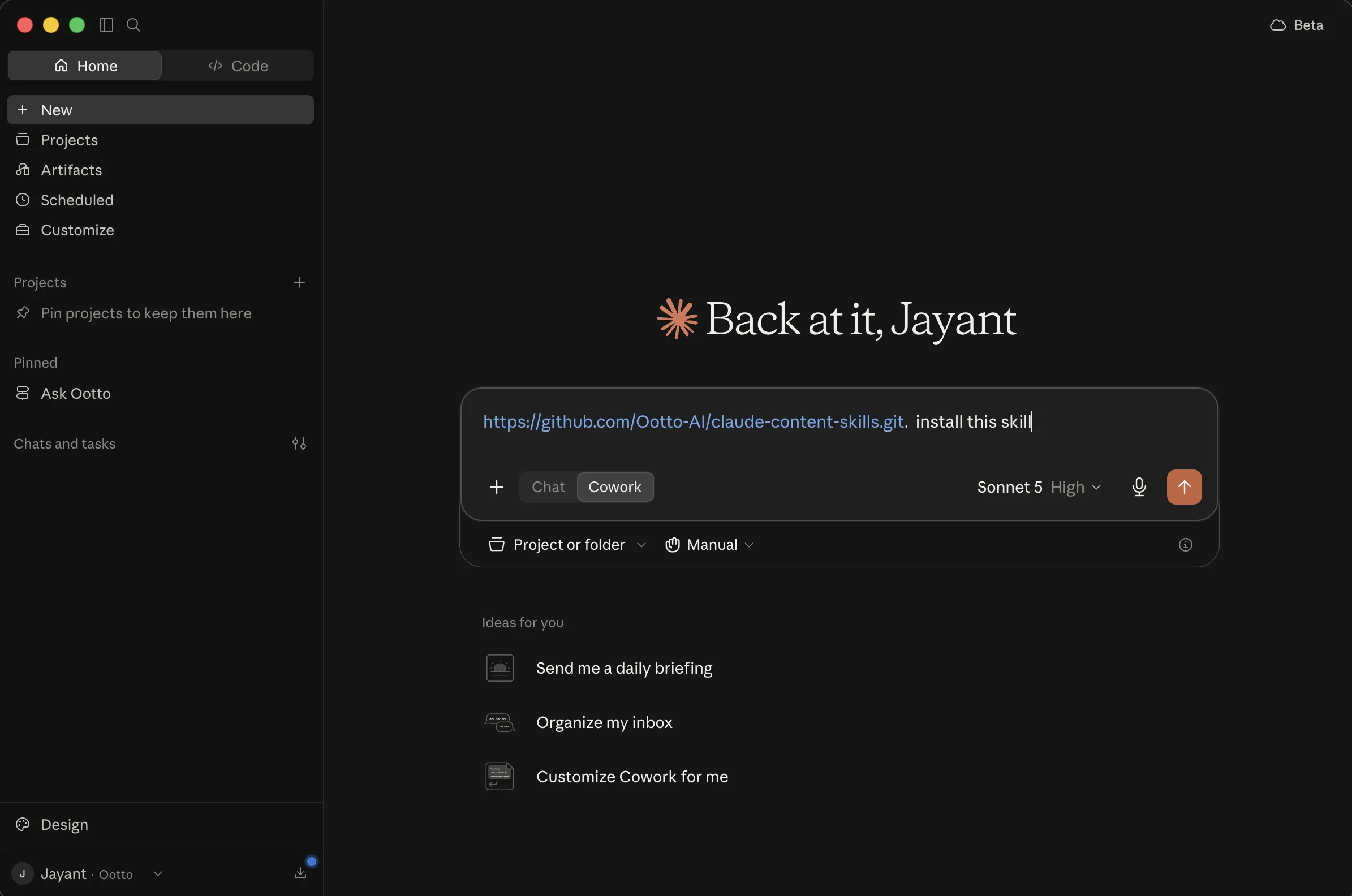Click the Ideas for you heading
Screen dimensions: 1352x896
point(522,622)
